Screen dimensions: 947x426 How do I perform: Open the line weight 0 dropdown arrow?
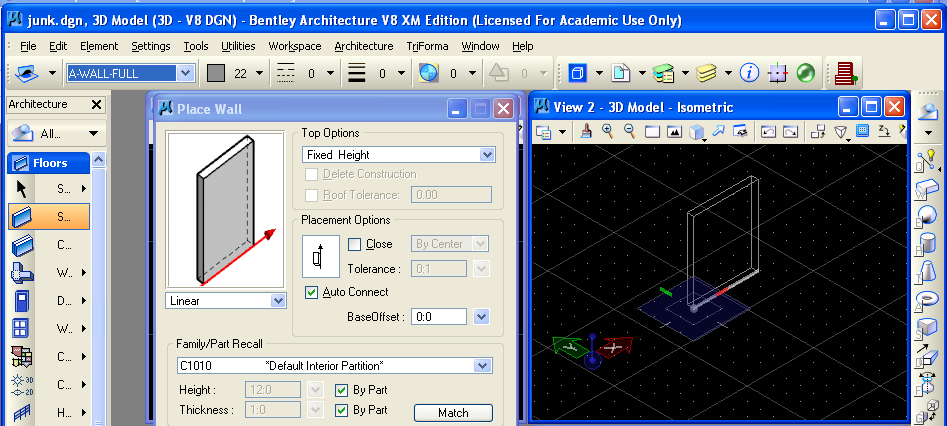click(x=401, y=73)
